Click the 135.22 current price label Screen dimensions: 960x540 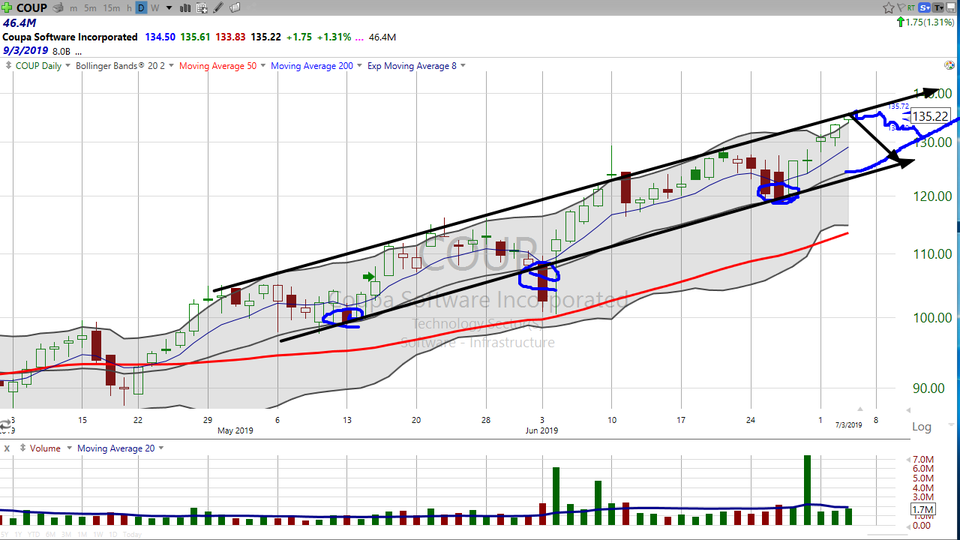click(930, 116)
